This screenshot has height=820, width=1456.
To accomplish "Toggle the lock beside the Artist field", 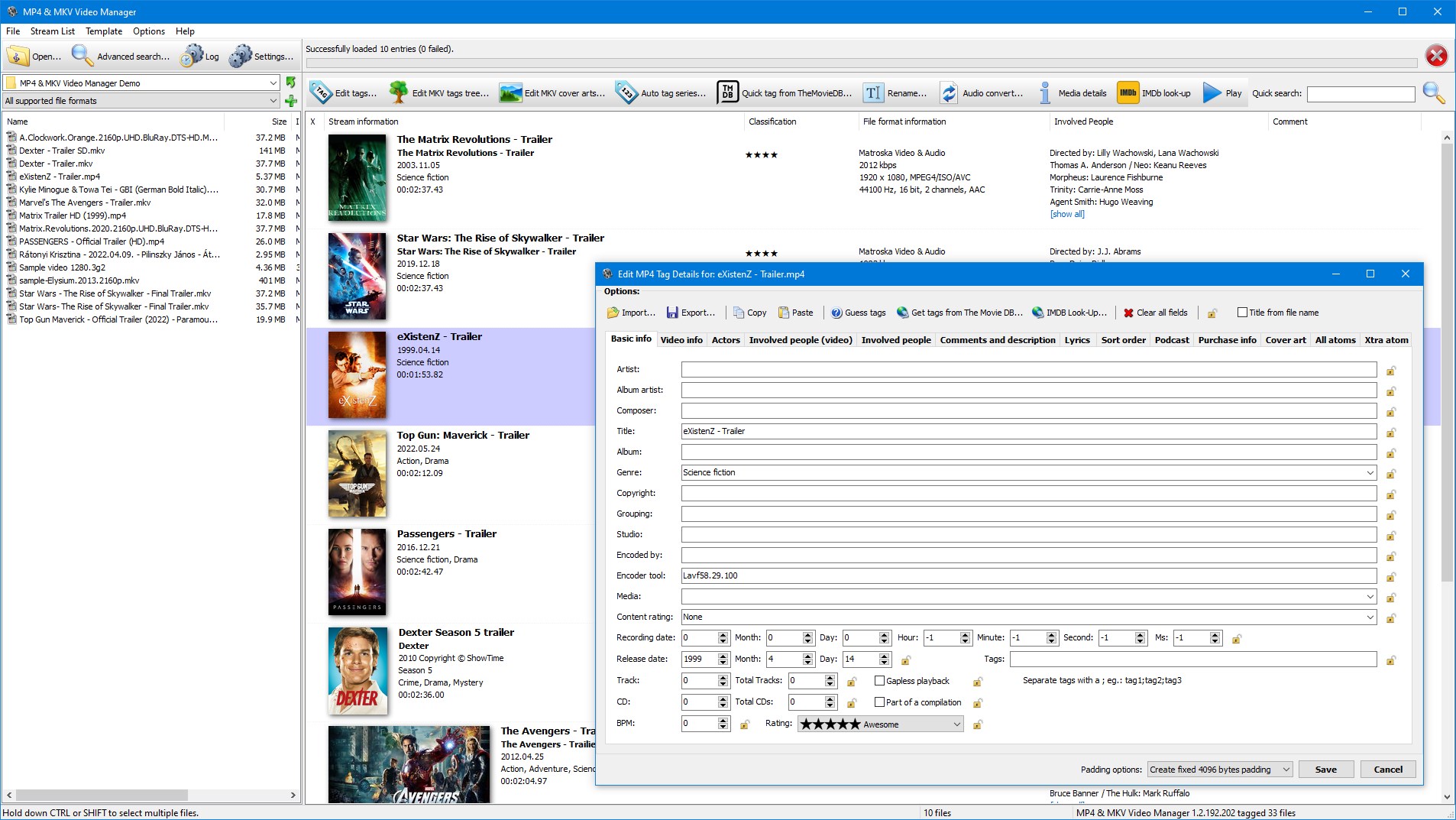I will tap(1391, 371).
